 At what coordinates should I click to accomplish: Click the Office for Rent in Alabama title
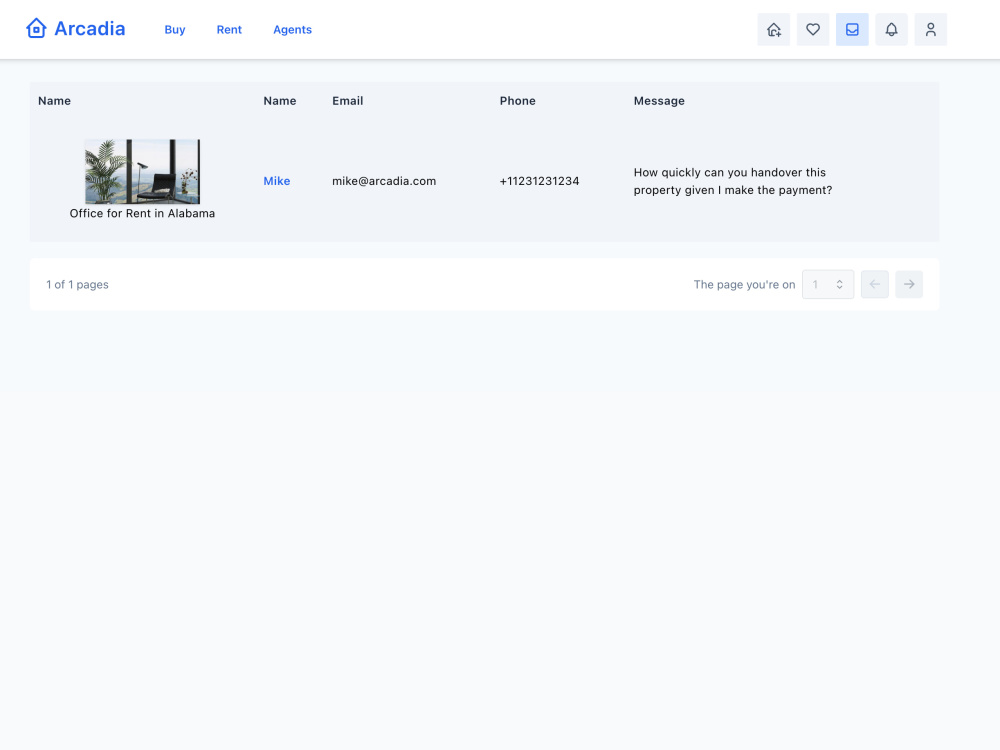point(142,214)
